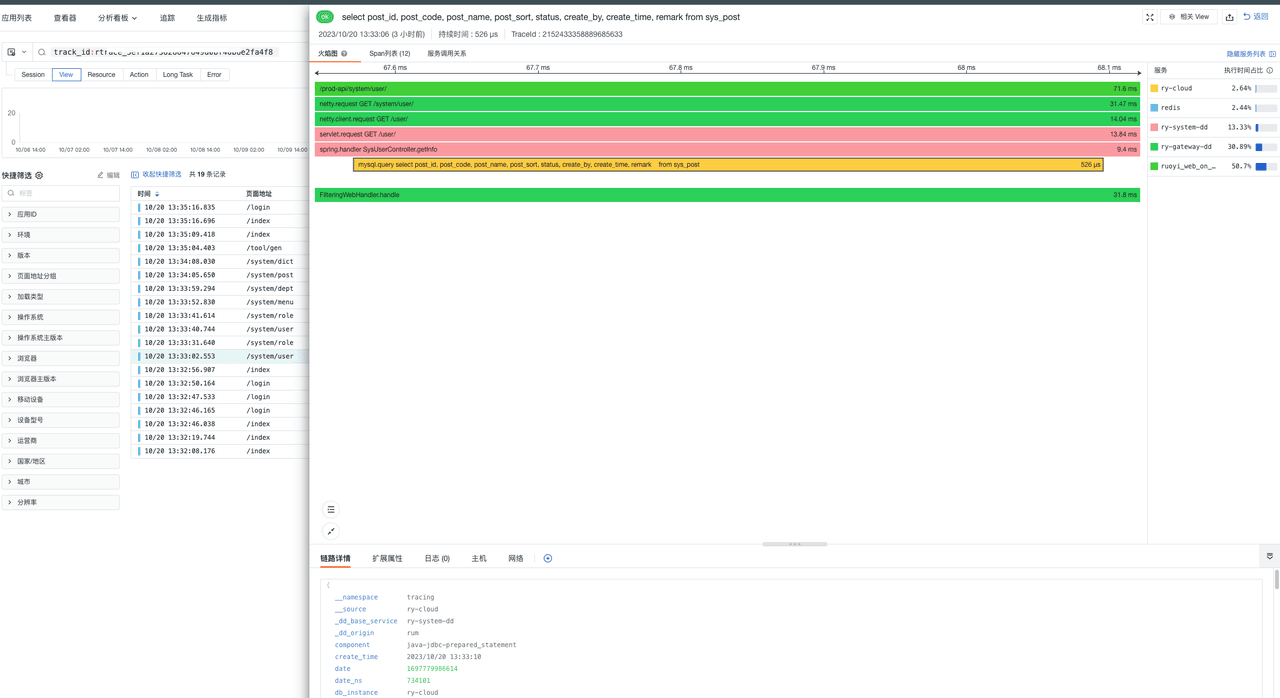The width and height of the screenshot is (1280, 698).
Task: Expand the 页面地址分组 filter
Action: 61,276
